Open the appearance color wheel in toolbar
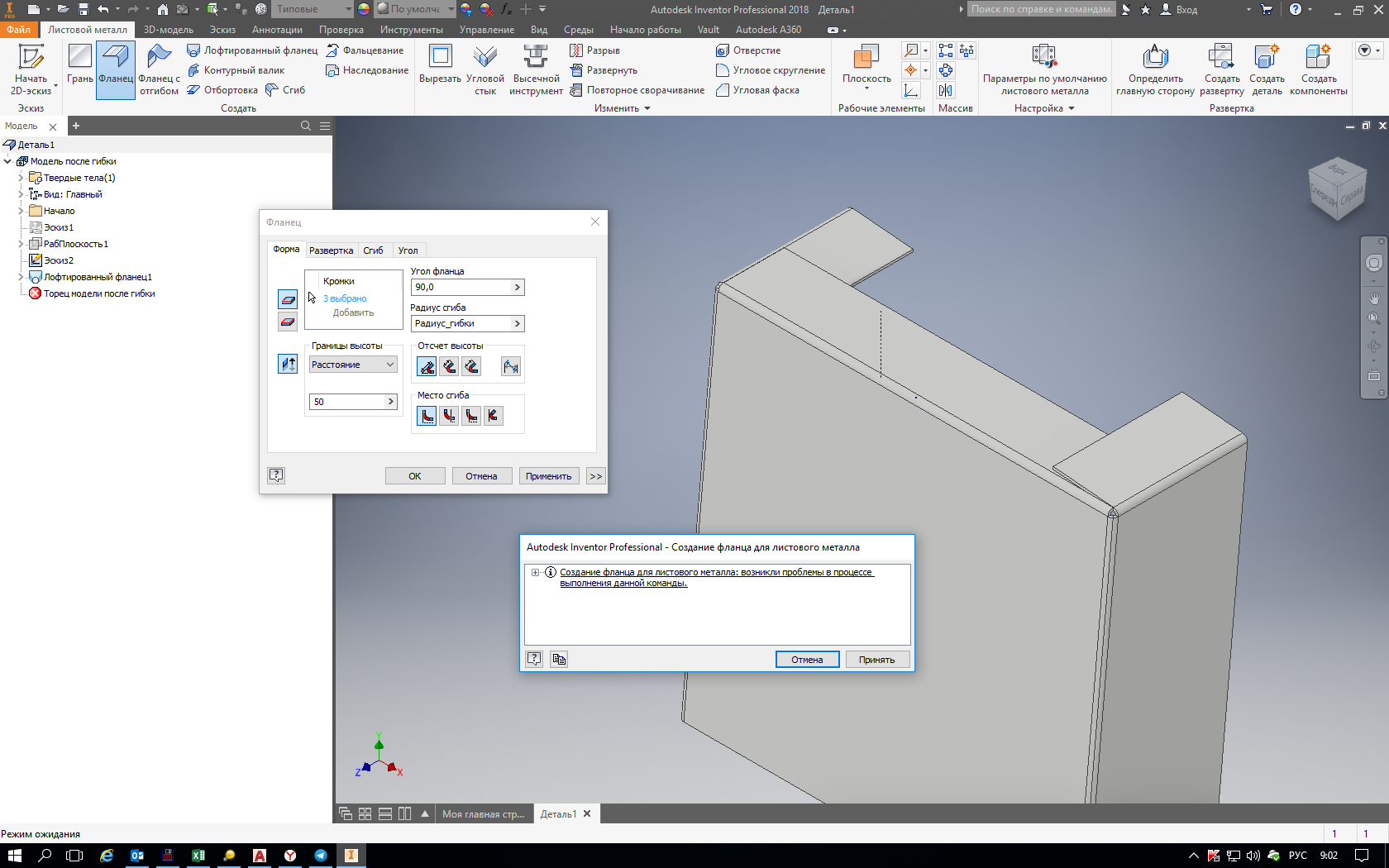The width and height of the screenshot is (1389, 868). pos(364,9)
